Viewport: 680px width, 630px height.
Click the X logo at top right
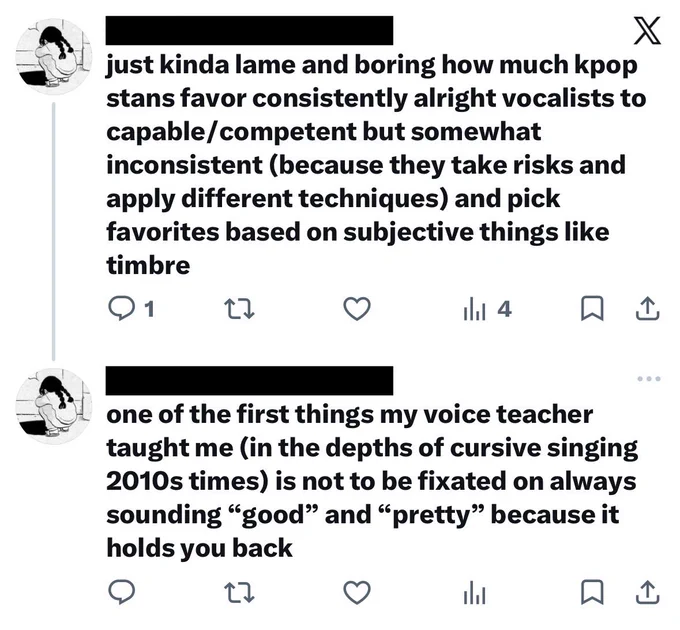click(x=647, y=30)
